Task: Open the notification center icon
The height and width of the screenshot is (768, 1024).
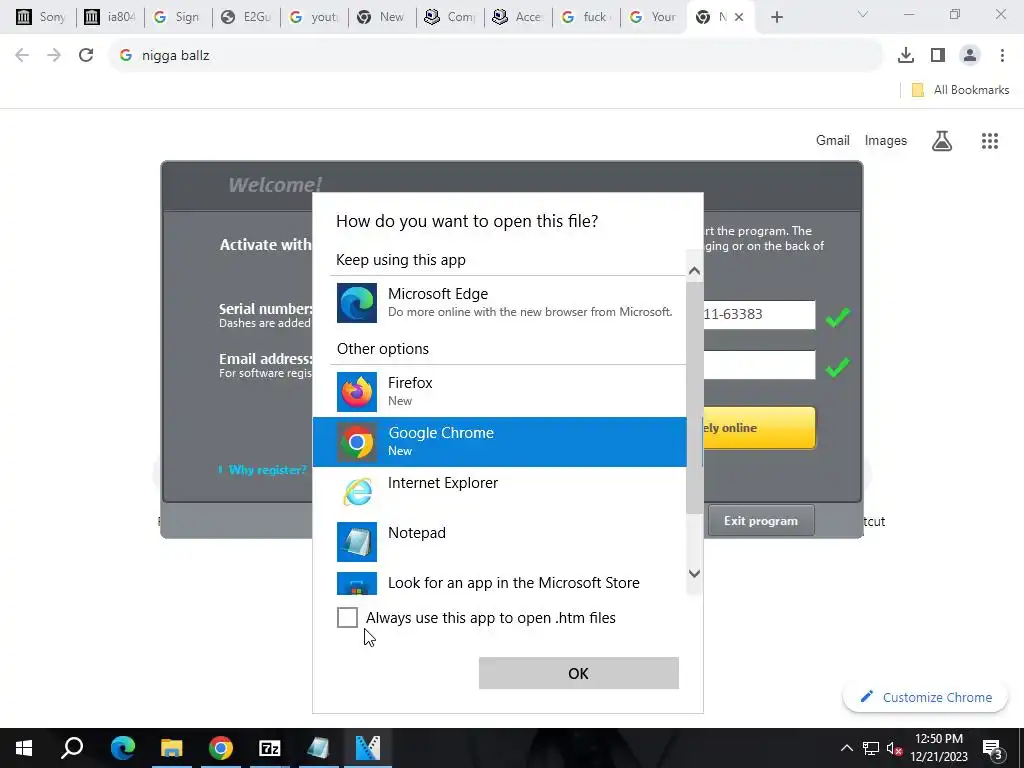Action: (x=992, y=748)
